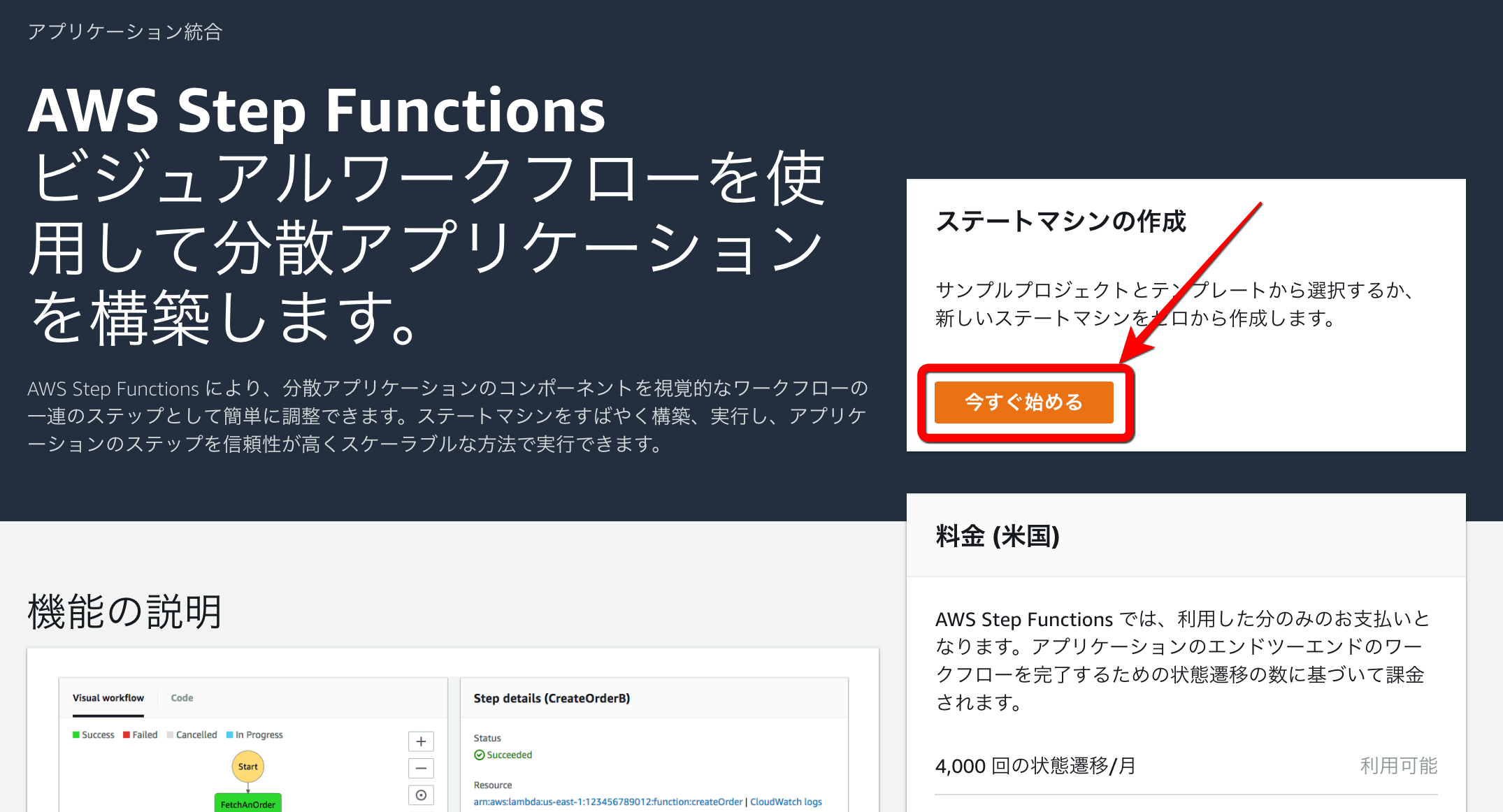Click the green Succeeded check icon
The width and height of the screenshot is (1503, 812).
[479, 755]
